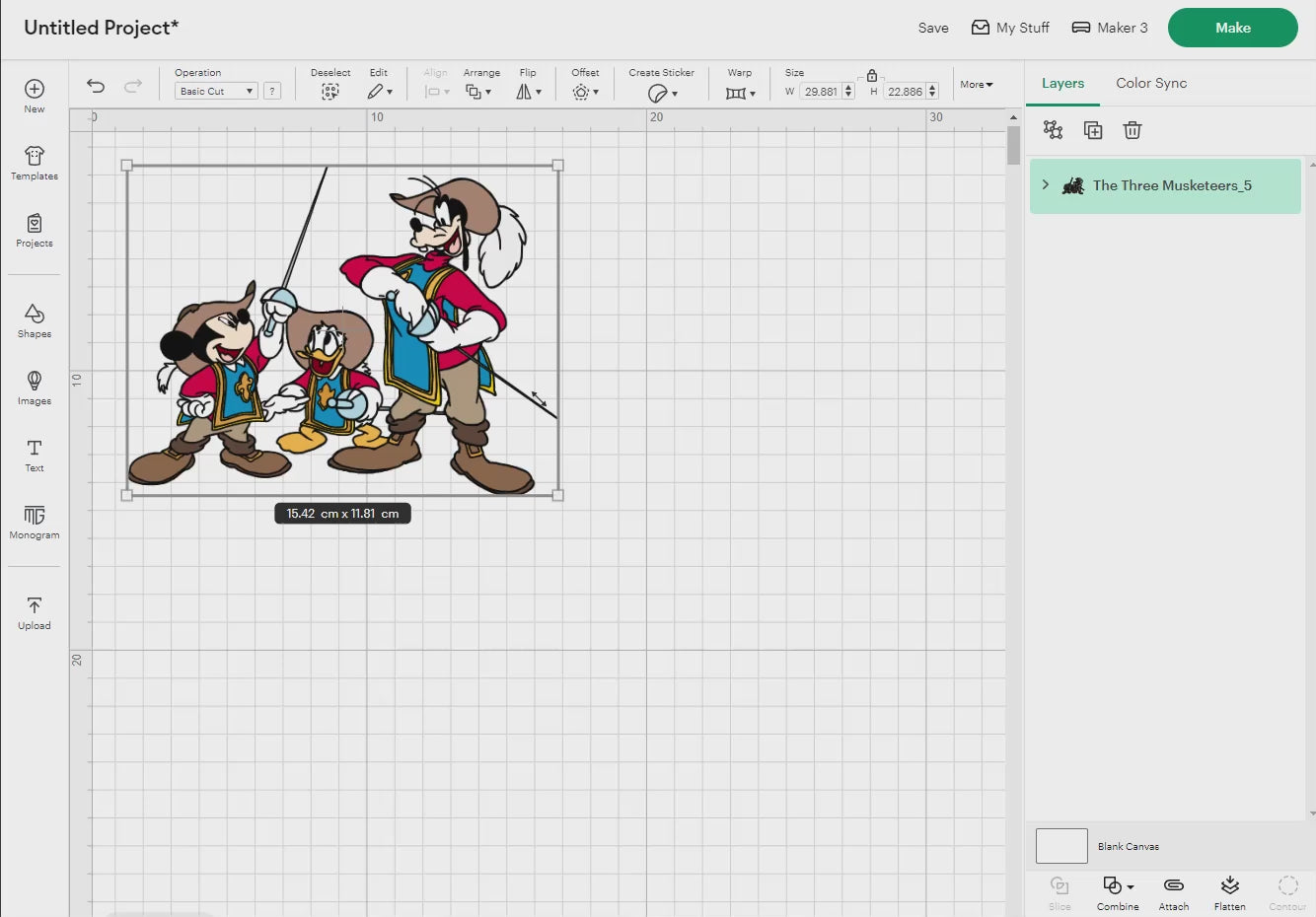Open the Operation Basic Cut dropdown
Image resolution: width=1316 pixels, height=917 pixels.
[216, 91]
